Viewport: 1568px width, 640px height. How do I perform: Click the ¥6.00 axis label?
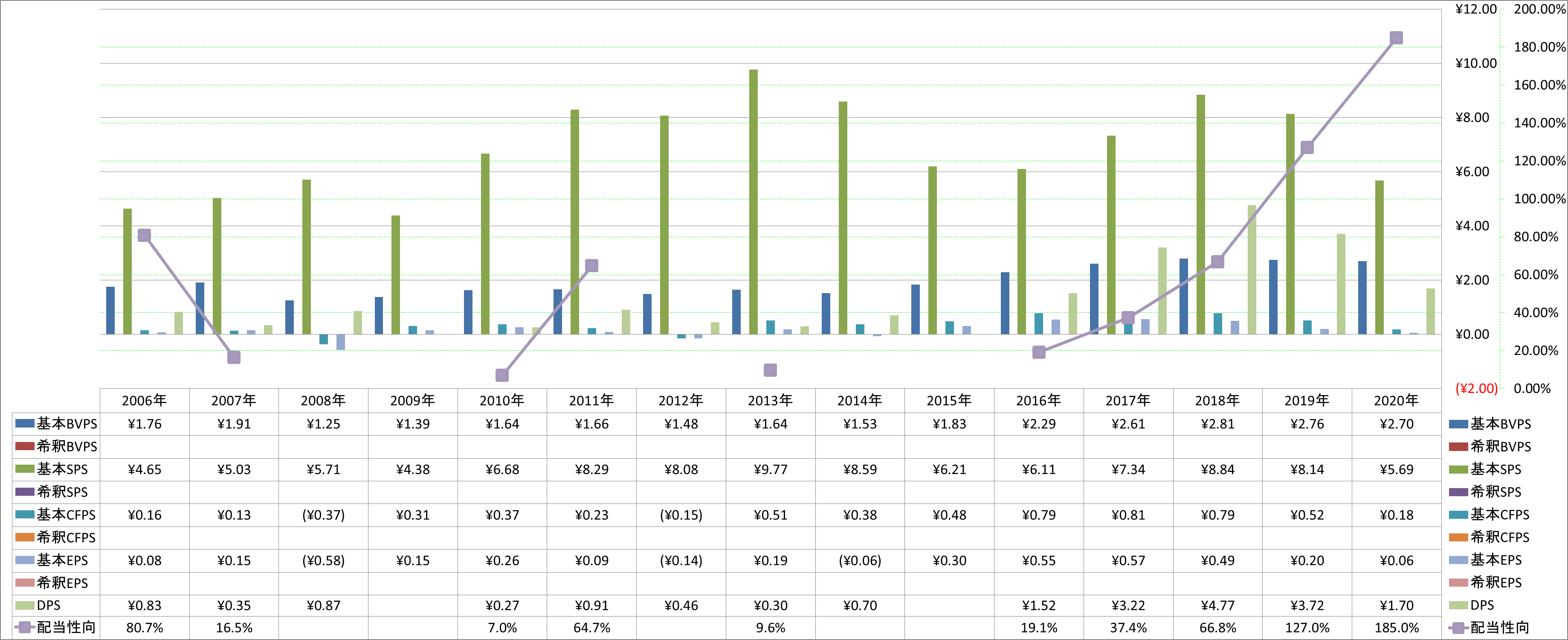1472,172
